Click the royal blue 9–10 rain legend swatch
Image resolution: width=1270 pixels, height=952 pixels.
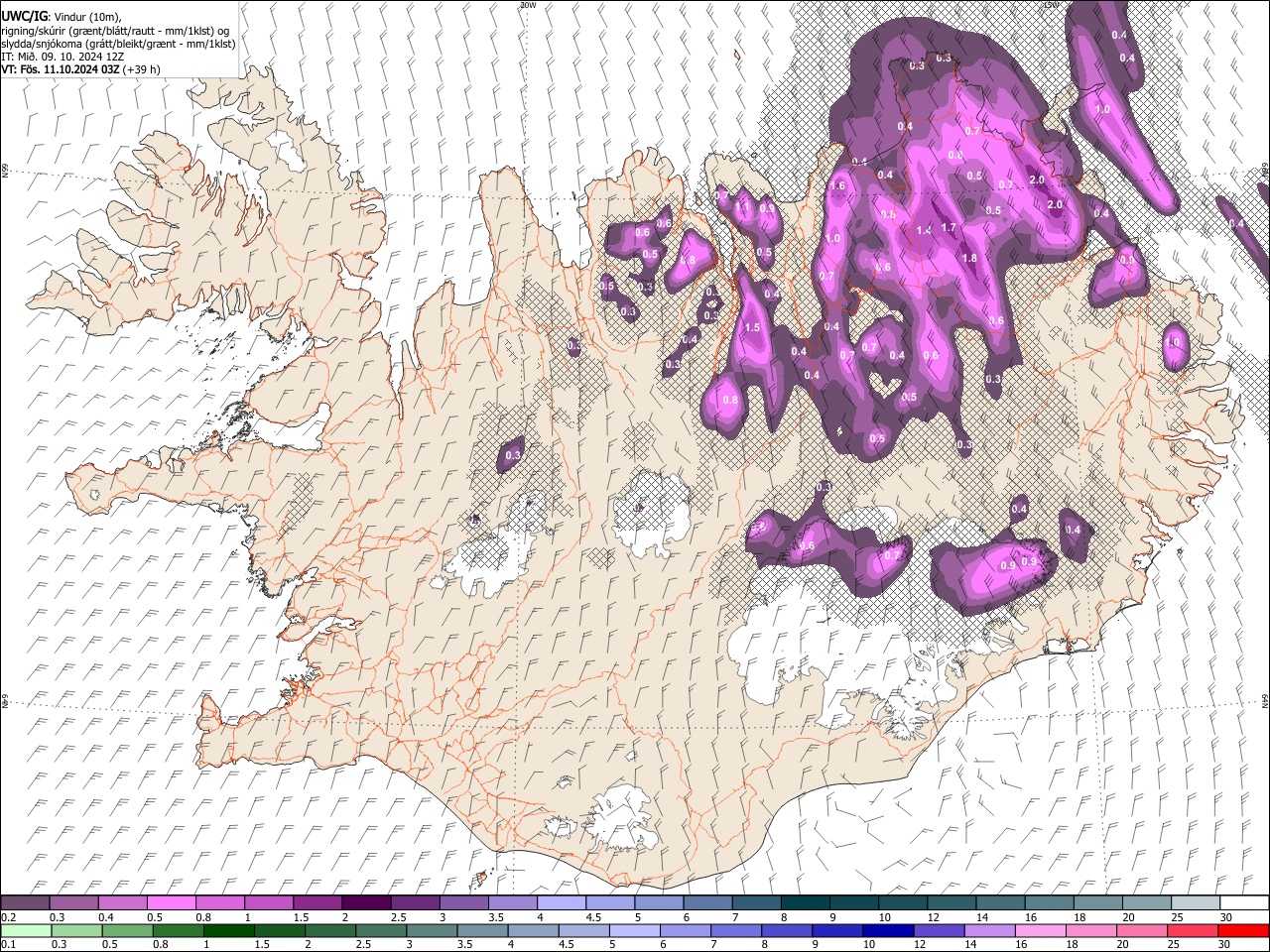[x=838, y=930]
